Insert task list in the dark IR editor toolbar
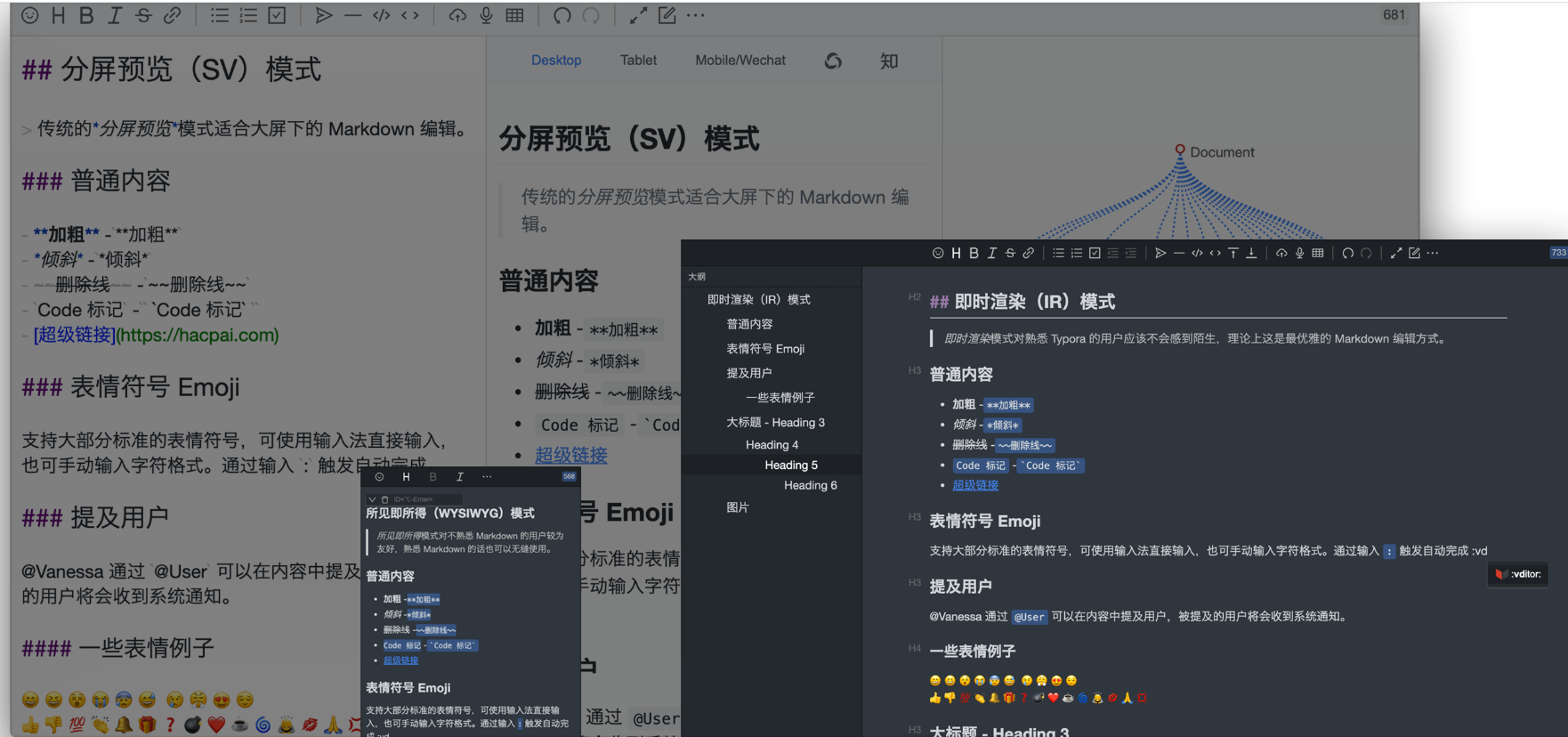The image size is (1568, 737). 1095,254
